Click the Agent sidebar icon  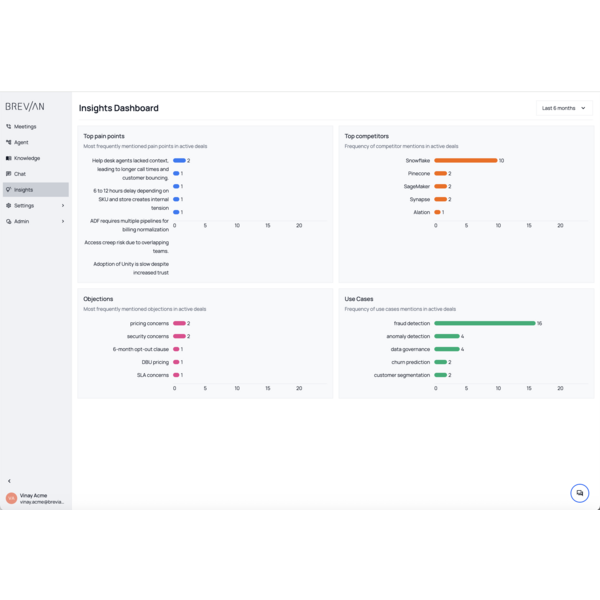click(x=9, y=143)
